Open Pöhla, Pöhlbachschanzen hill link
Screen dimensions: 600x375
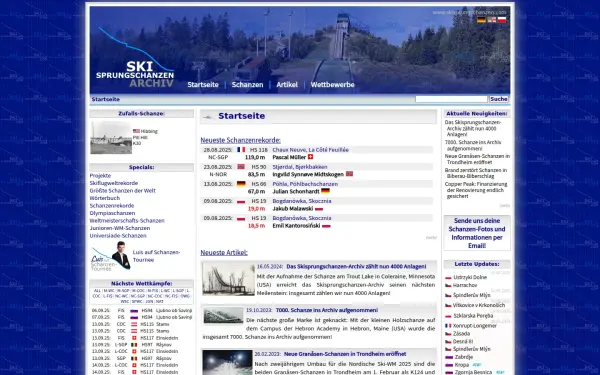pos(305,184)
